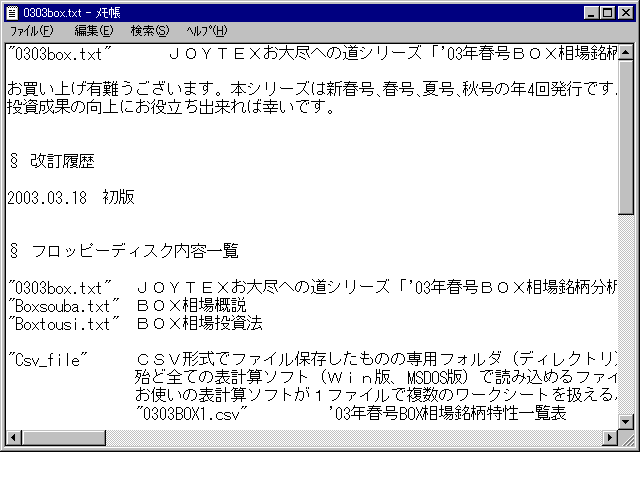Viewport: 640px width, 480px height.
Task: Click the horizontal scrollbar right arrow
Action: pos(610,438)
